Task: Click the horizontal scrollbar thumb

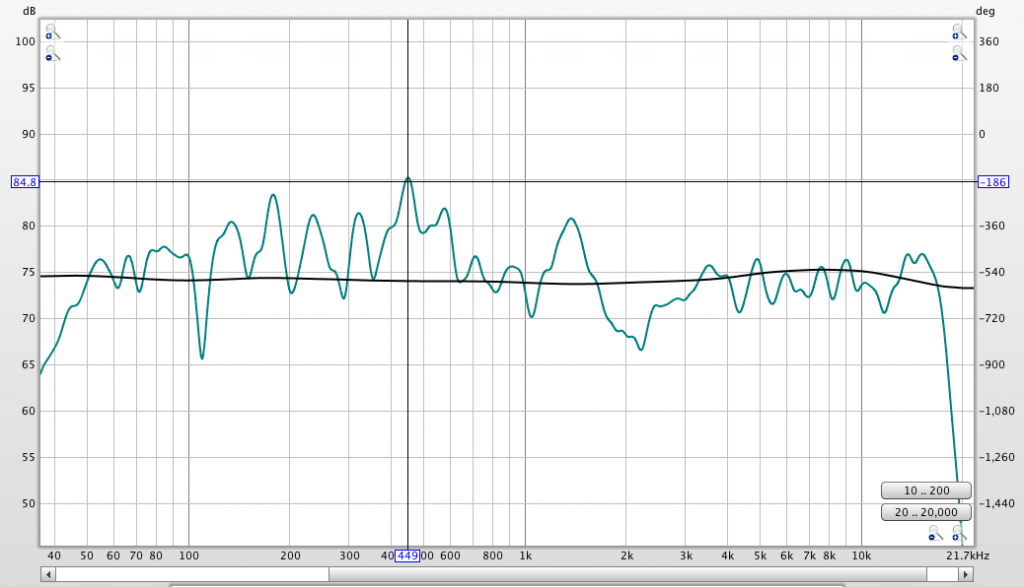Action: coord(627,575)
